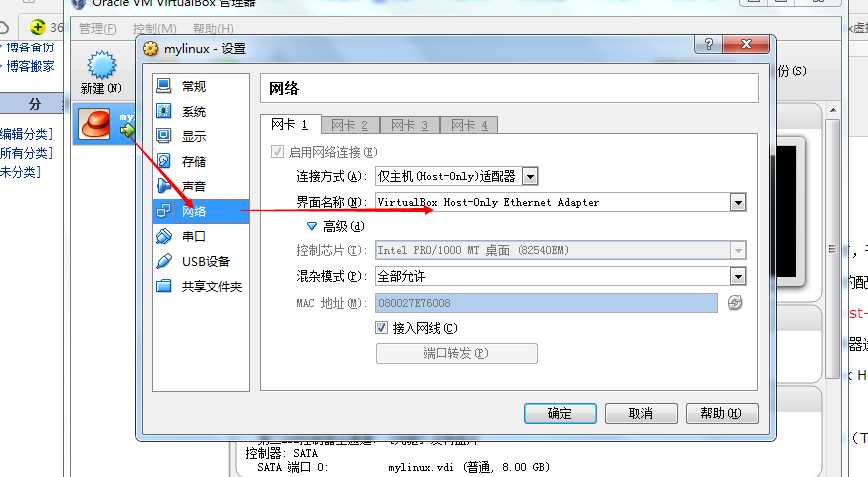Select the 系统 (System) chip icon
Viewport: 868px width, 477px height.
164,111
